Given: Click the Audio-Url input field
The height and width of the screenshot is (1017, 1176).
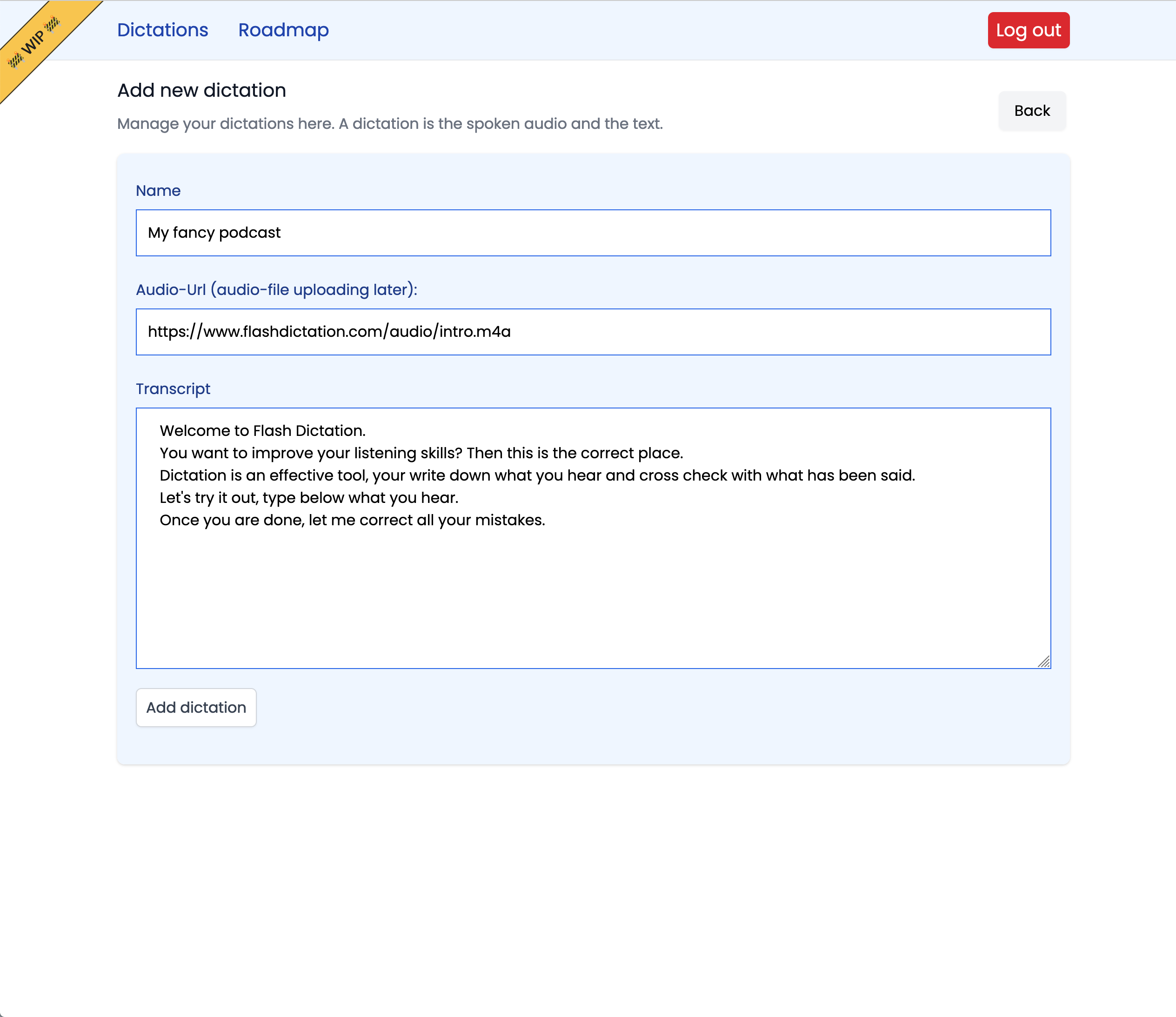Looking at the screenshot, I should click(593, 331).
